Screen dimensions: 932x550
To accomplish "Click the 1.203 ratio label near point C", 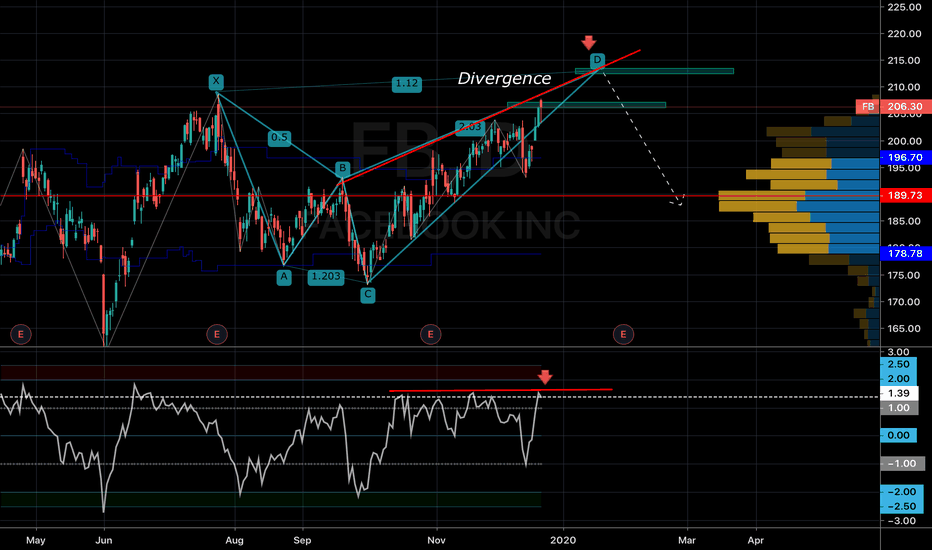I will pos(326,277).
